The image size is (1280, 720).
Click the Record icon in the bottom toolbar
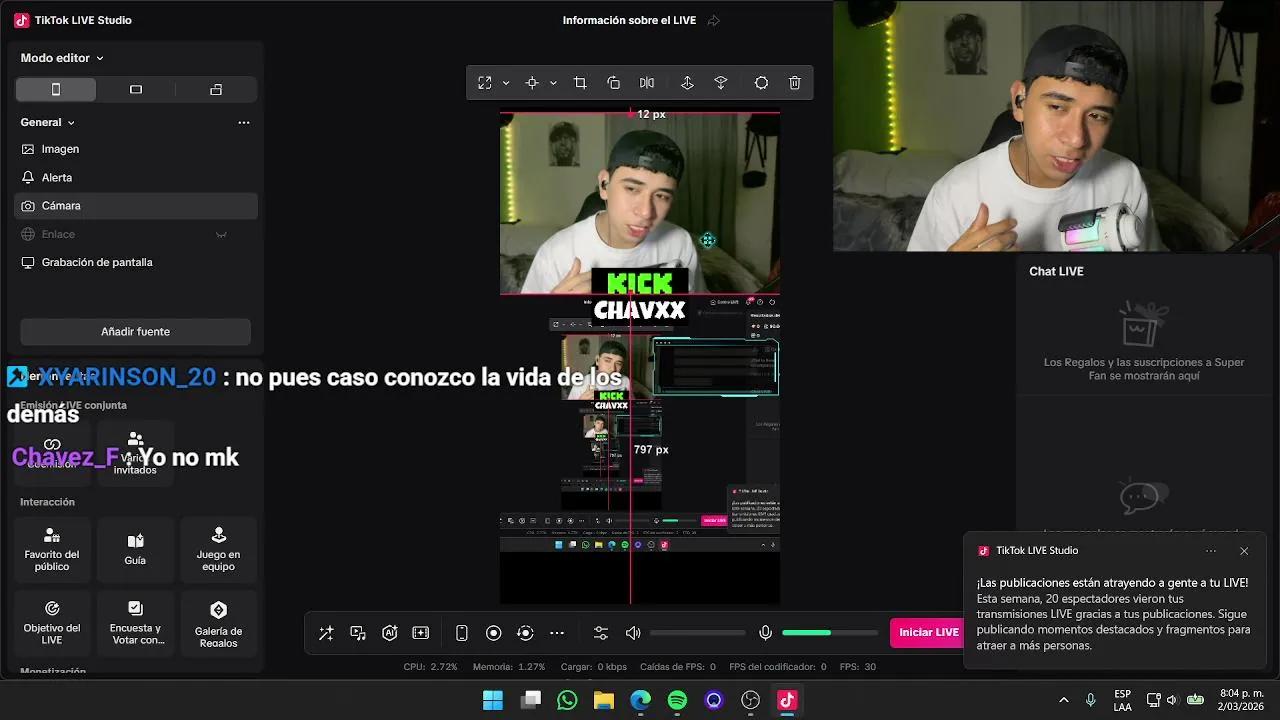coord(493,633)
